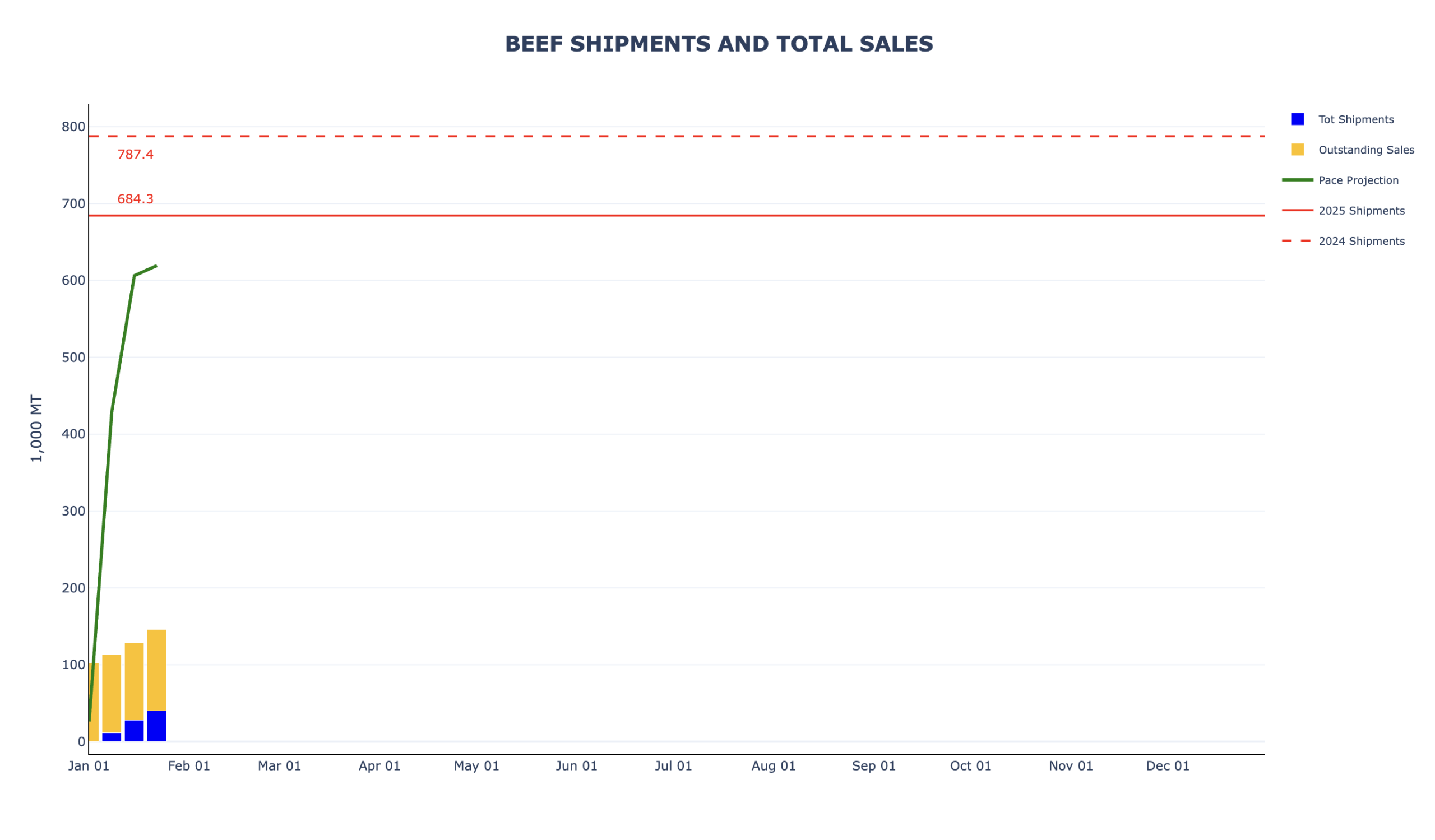Click the solid red 2025 Shipments legend marker
The width and height of the screenshot is (1435, 840).
[x=1297, y=211]
